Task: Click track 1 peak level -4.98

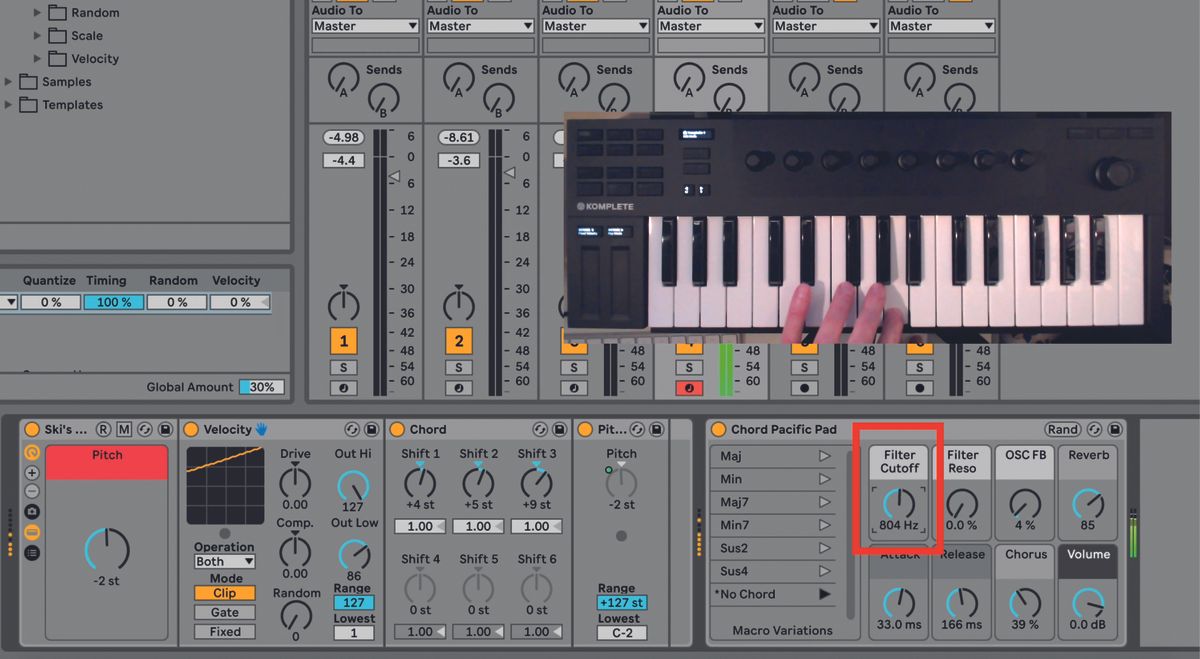Action: (x=343, y=138)
